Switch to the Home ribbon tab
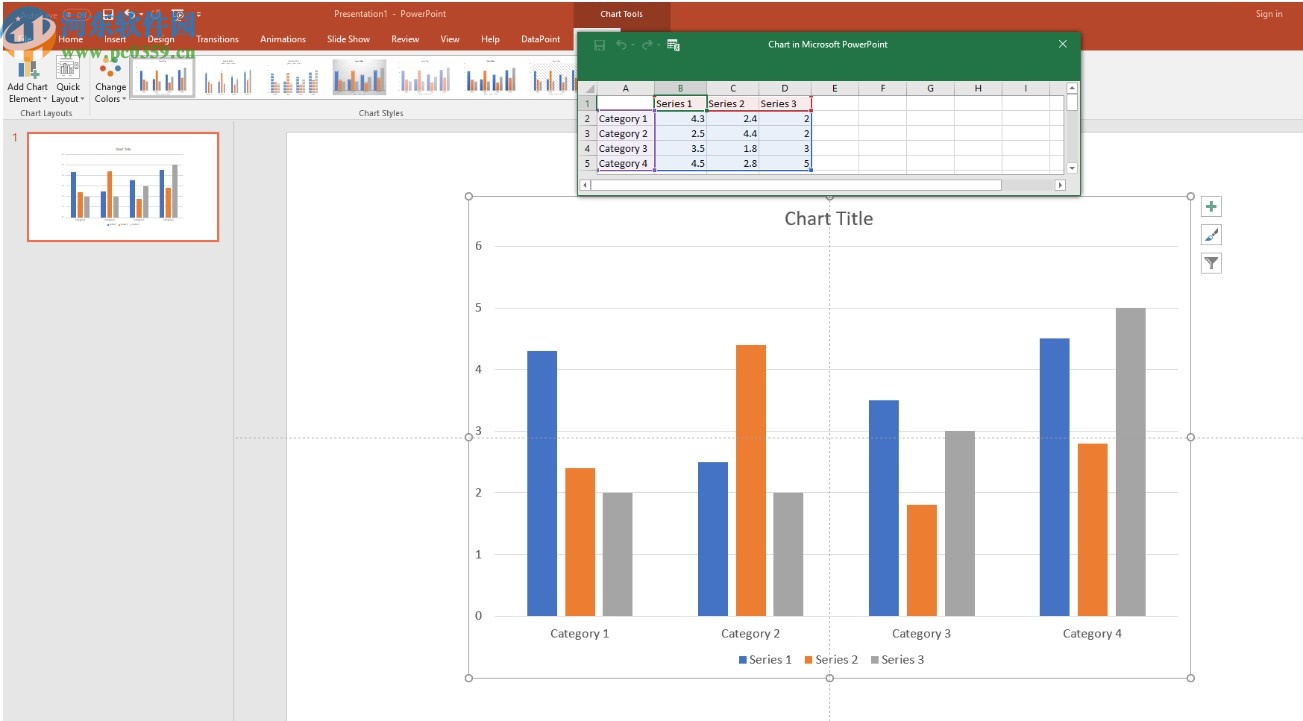The height and width of the screenshot is (721, 1303). click(70, 39)
